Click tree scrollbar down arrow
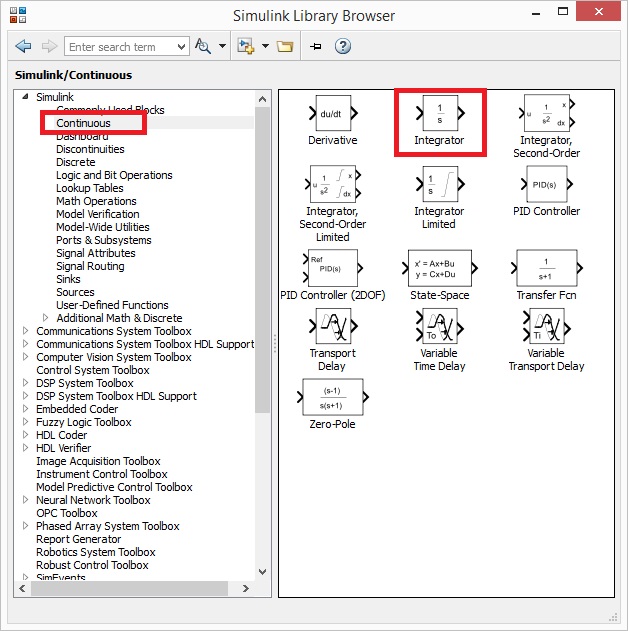Viewport: 628px width, 631px height. (x=262, y=571)
